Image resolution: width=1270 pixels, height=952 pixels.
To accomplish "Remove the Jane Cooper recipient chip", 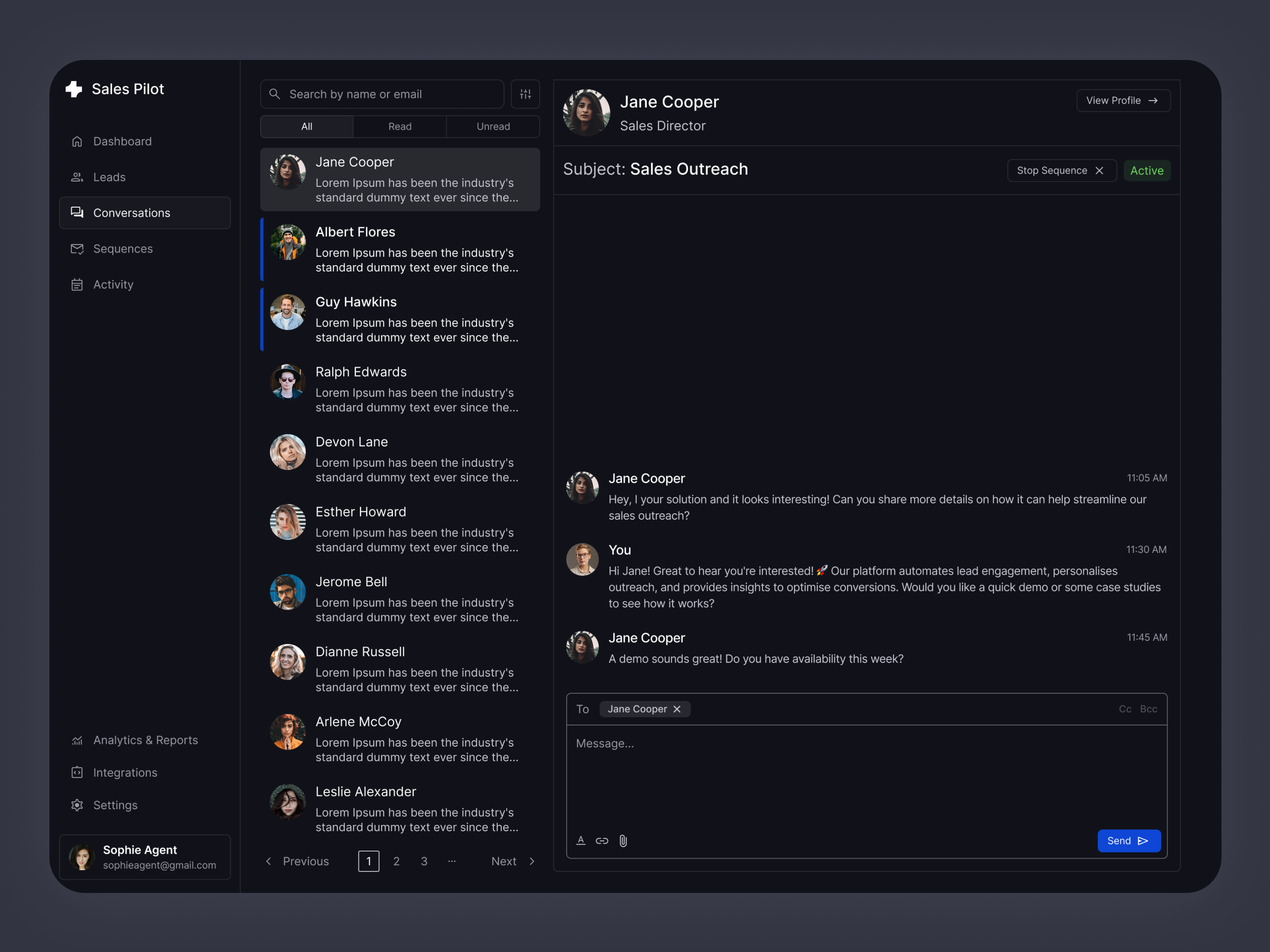I will [677, 709].
